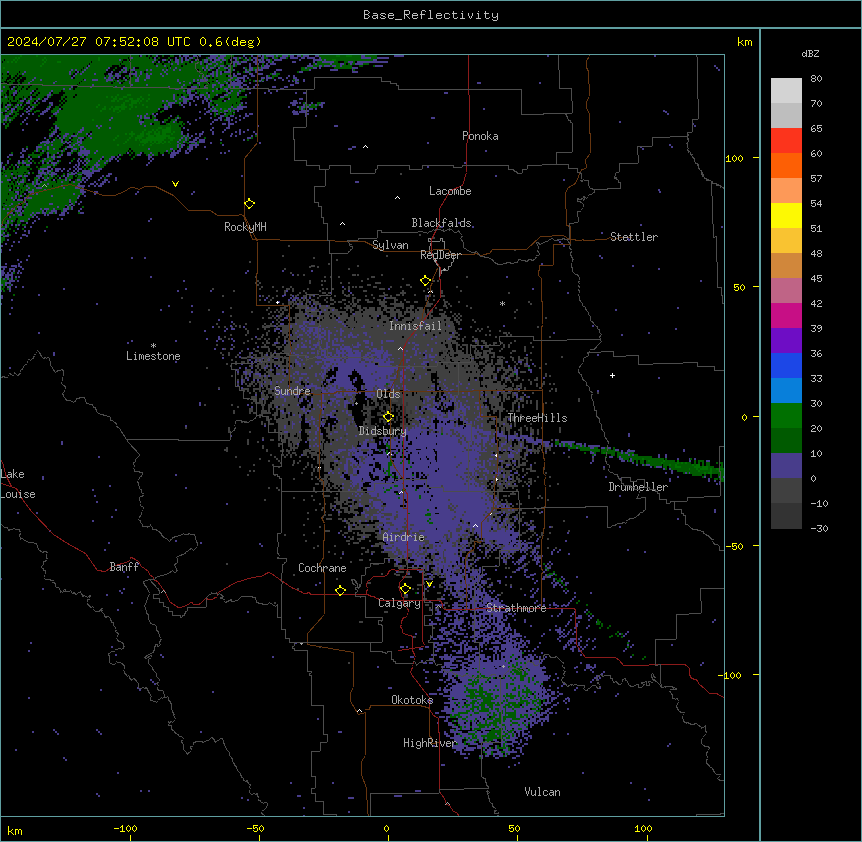Click the Base_Reflectivity title text
This screenshot has width=862, height=842.
tap(431, 15)
